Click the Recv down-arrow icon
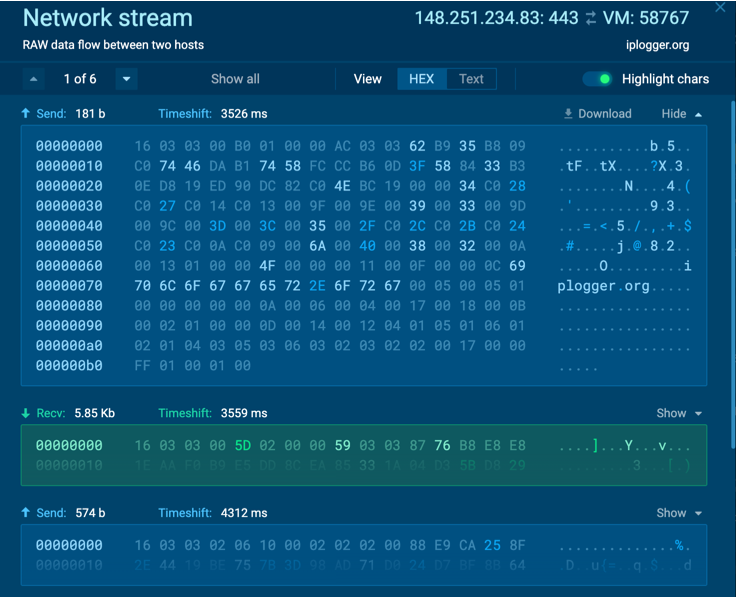The image size is (736, 597). [26, 413]
